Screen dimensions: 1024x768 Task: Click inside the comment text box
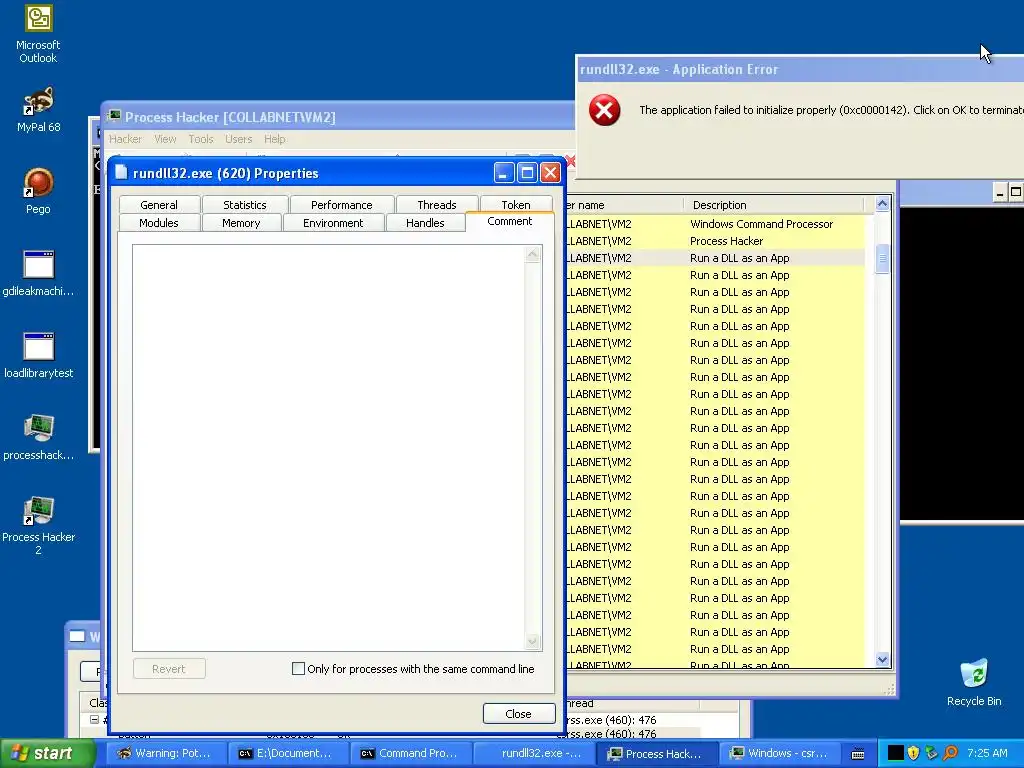pos(328,448)
